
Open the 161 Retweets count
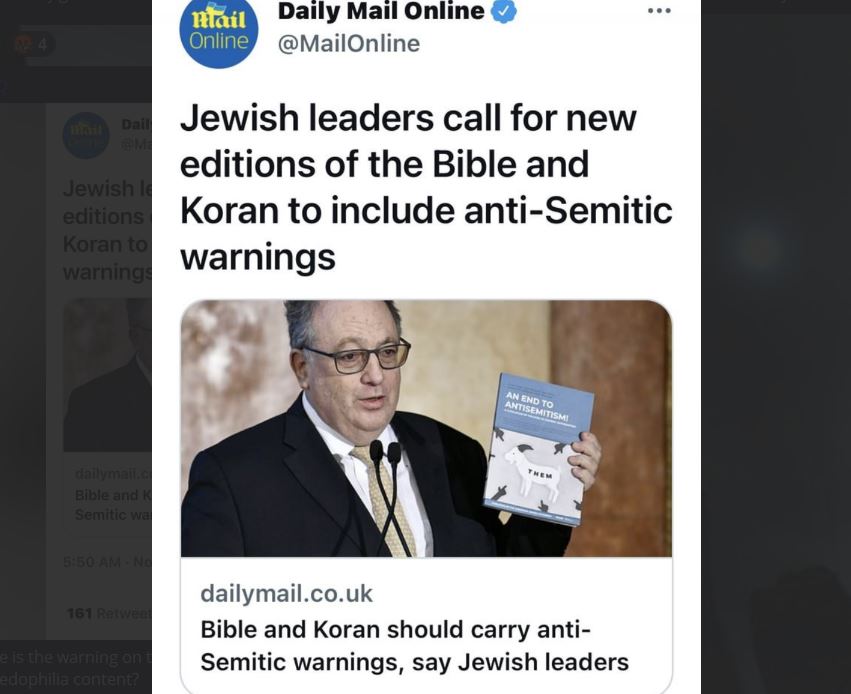click(109, 613)
